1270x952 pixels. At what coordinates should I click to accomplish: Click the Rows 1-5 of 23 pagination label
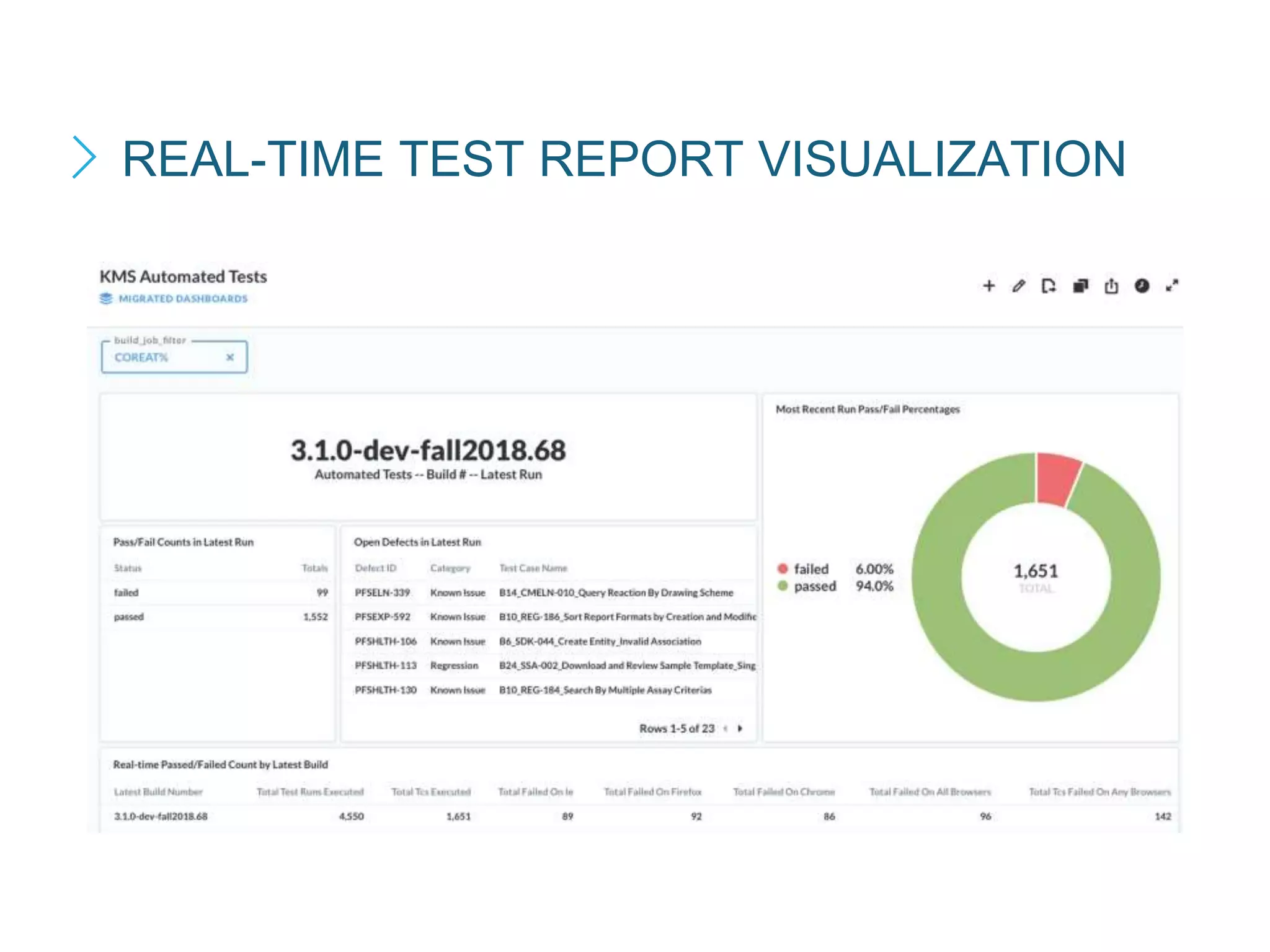[677, 729]
